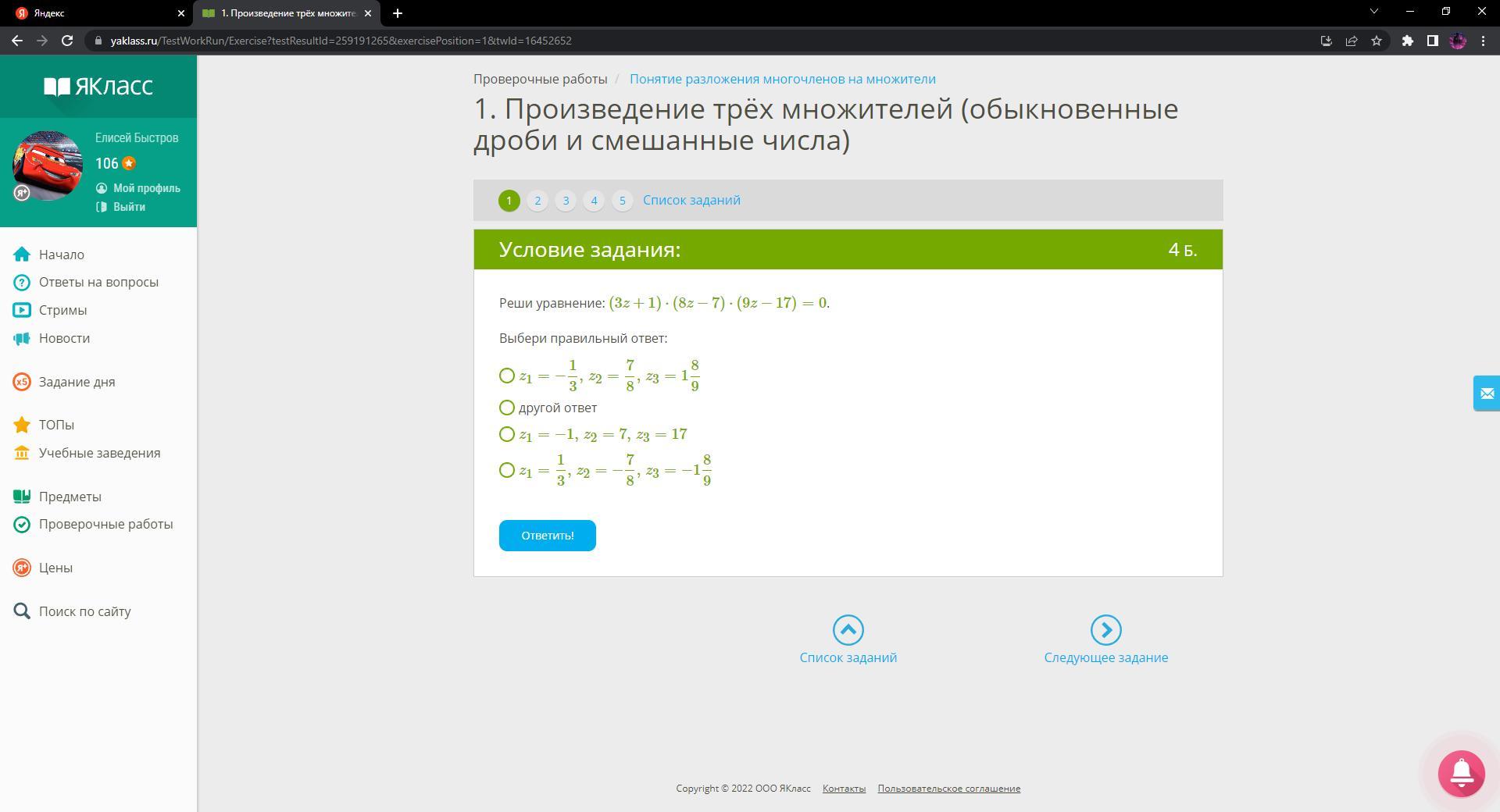
Task: Click the Проверочные работы checkmark icon
Action: coord(22,525)
